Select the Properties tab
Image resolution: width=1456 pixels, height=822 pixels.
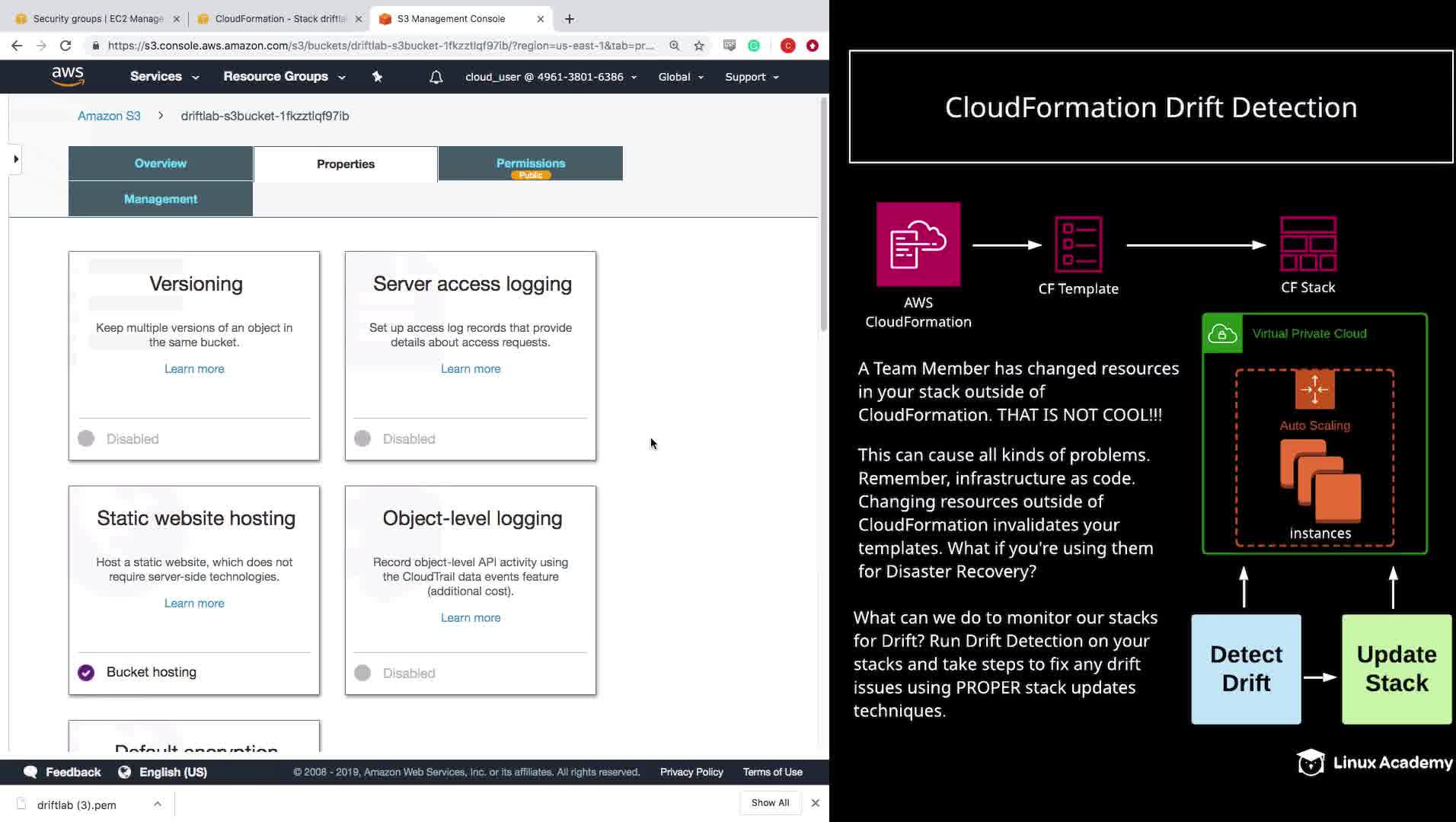346,164
